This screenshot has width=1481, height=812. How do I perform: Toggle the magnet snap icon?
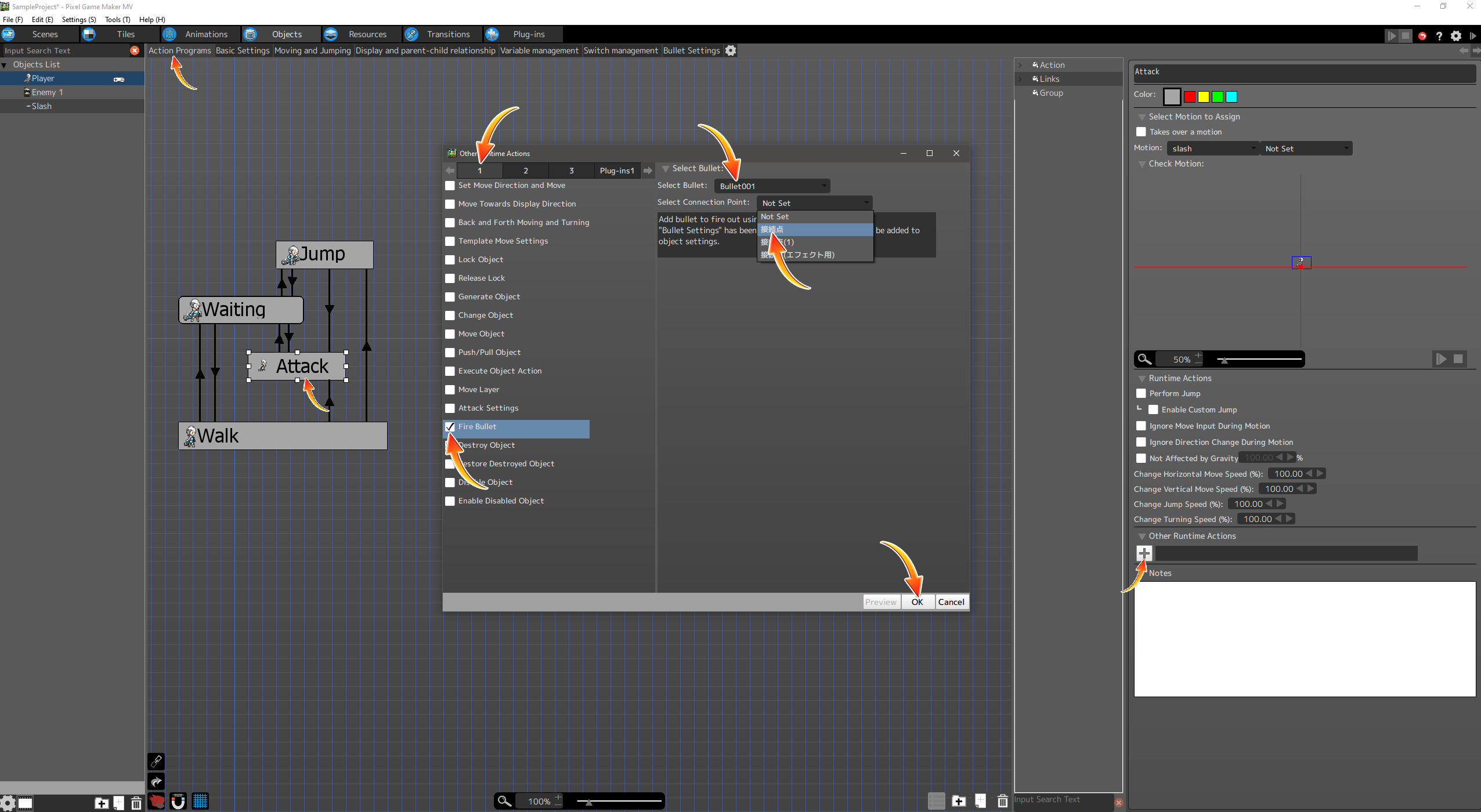pos(178,802)
